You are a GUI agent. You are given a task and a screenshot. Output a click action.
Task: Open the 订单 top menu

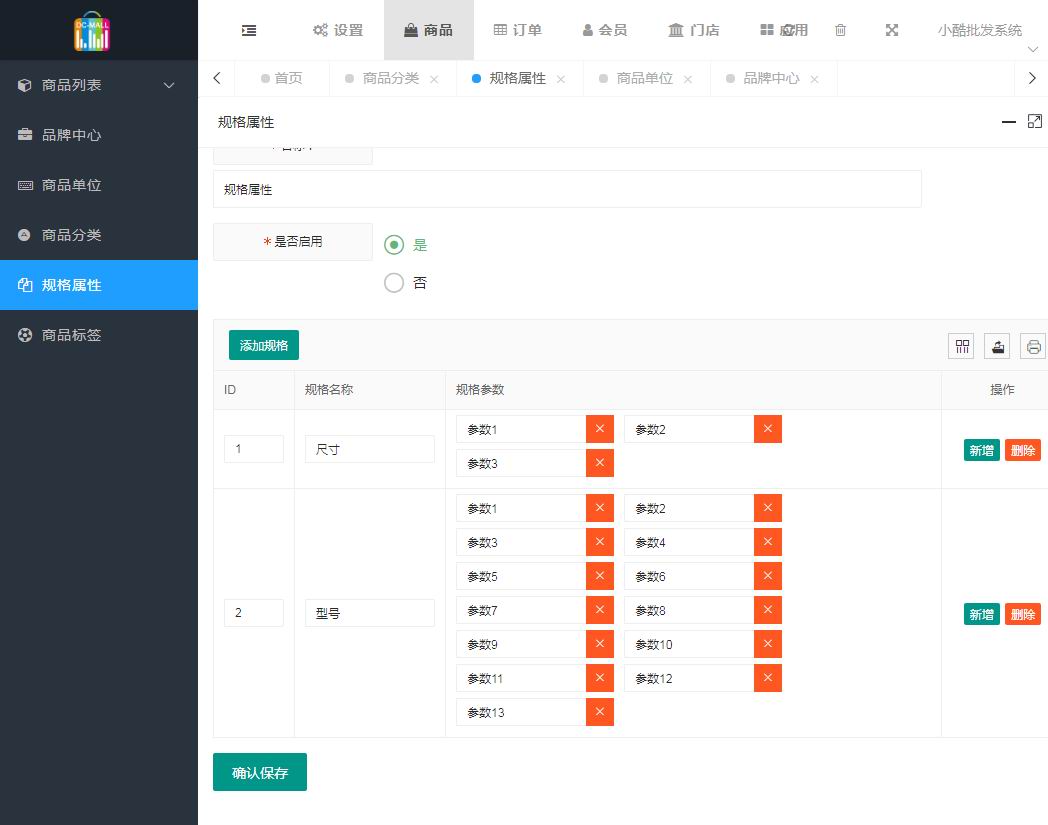coord(517,30)
